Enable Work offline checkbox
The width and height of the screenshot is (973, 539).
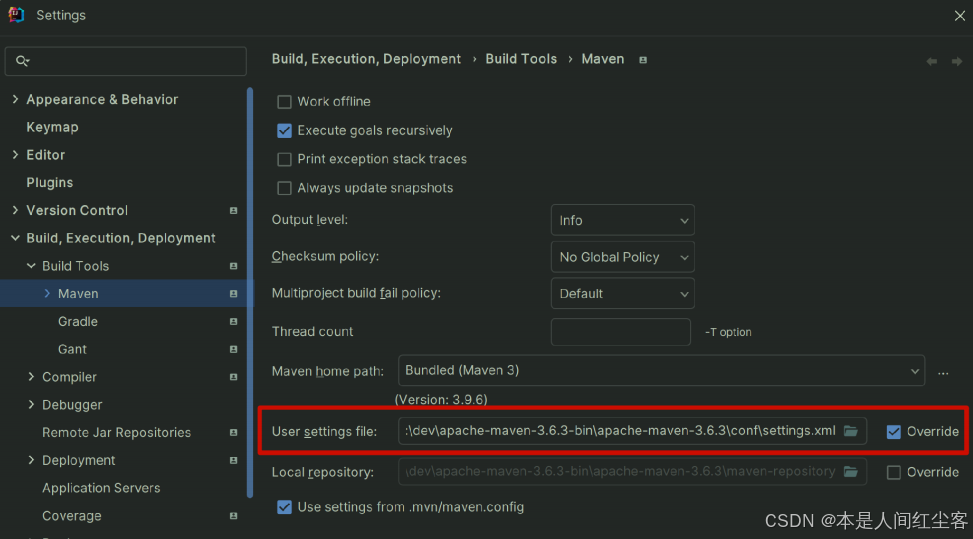click(x=284, y=102)
